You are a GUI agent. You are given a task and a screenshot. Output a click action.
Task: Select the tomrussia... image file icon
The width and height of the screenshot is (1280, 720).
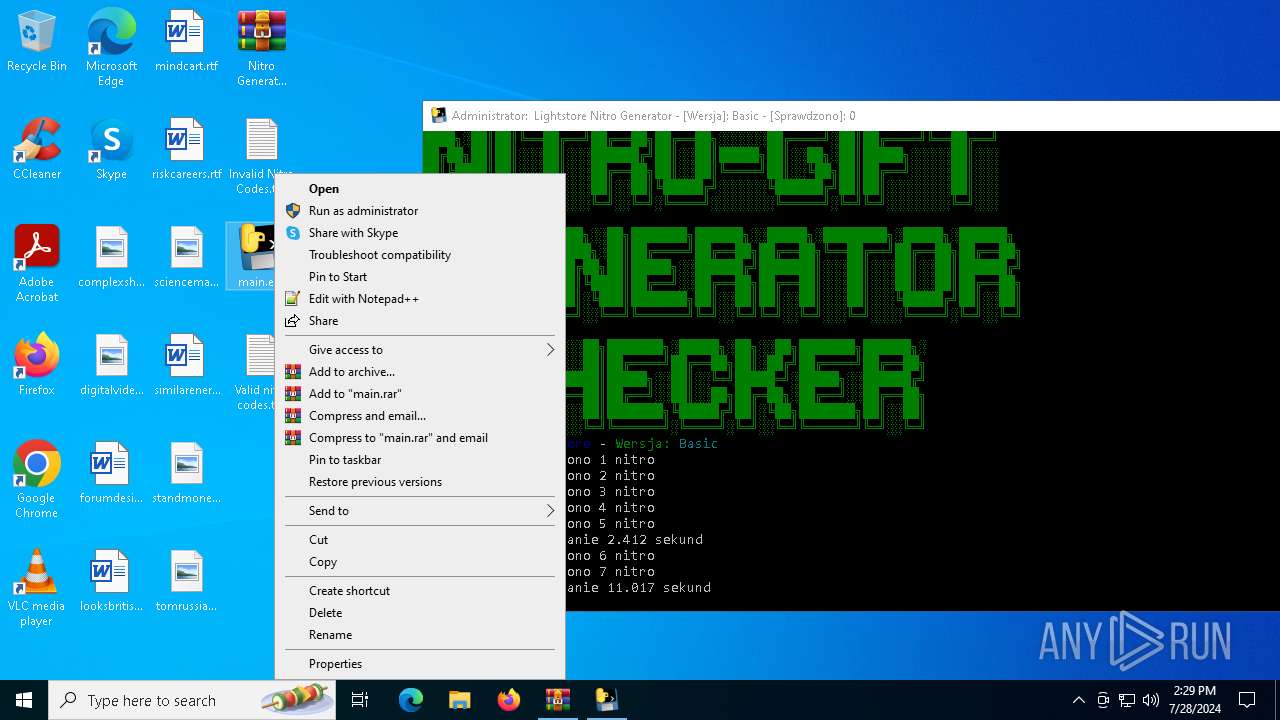point(186,582)
